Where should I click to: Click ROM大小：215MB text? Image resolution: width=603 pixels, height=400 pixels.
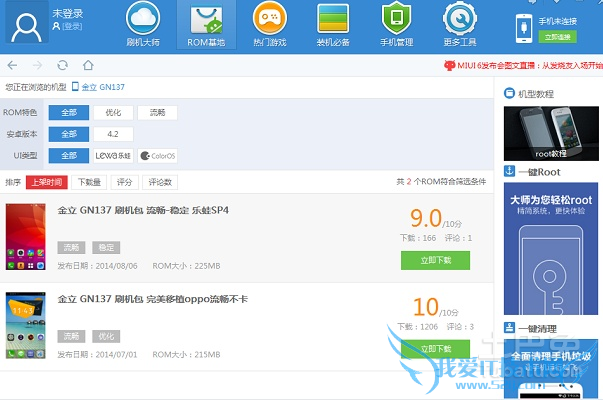click(x=187, y=355)
